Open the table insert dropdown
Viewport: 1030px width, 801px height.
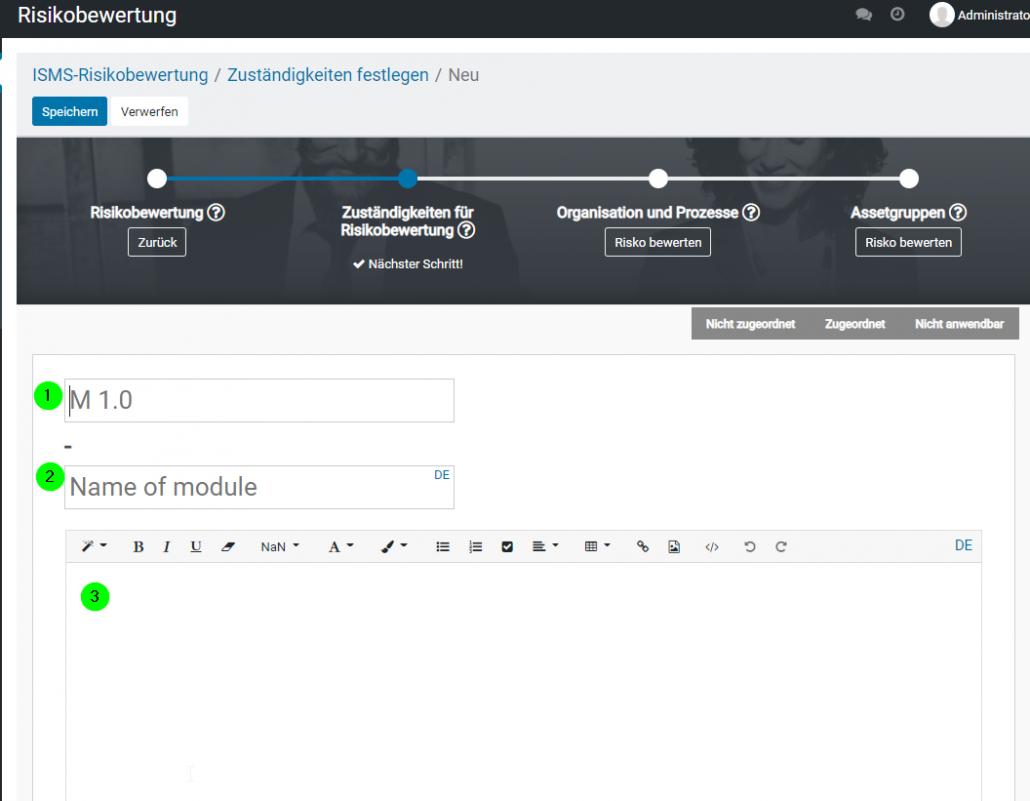[x=597, y=547]
